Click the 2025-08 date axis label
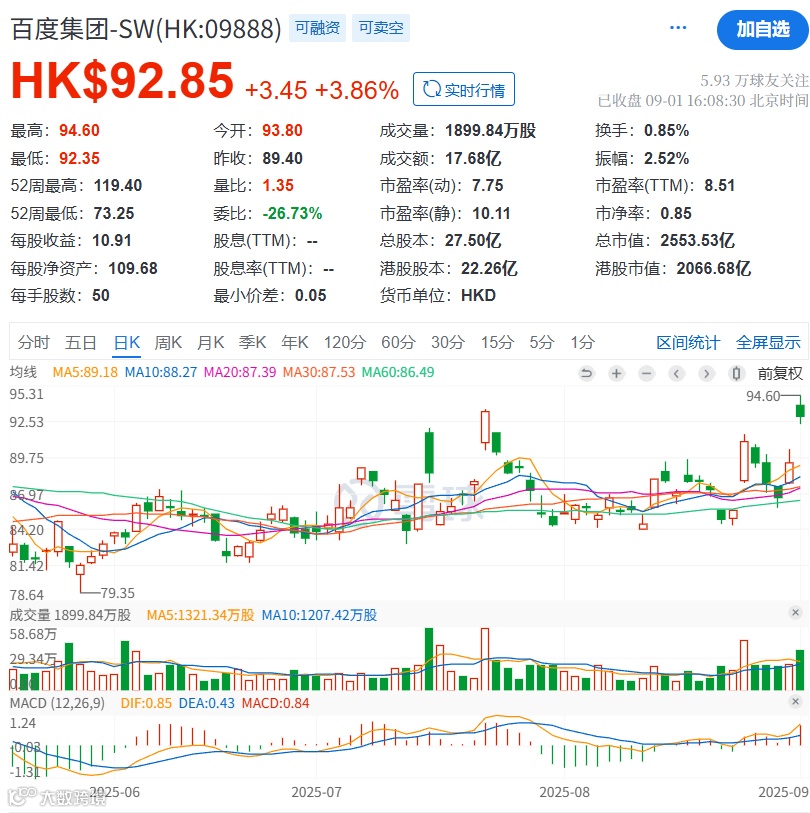810x813 pixels. 564,792
